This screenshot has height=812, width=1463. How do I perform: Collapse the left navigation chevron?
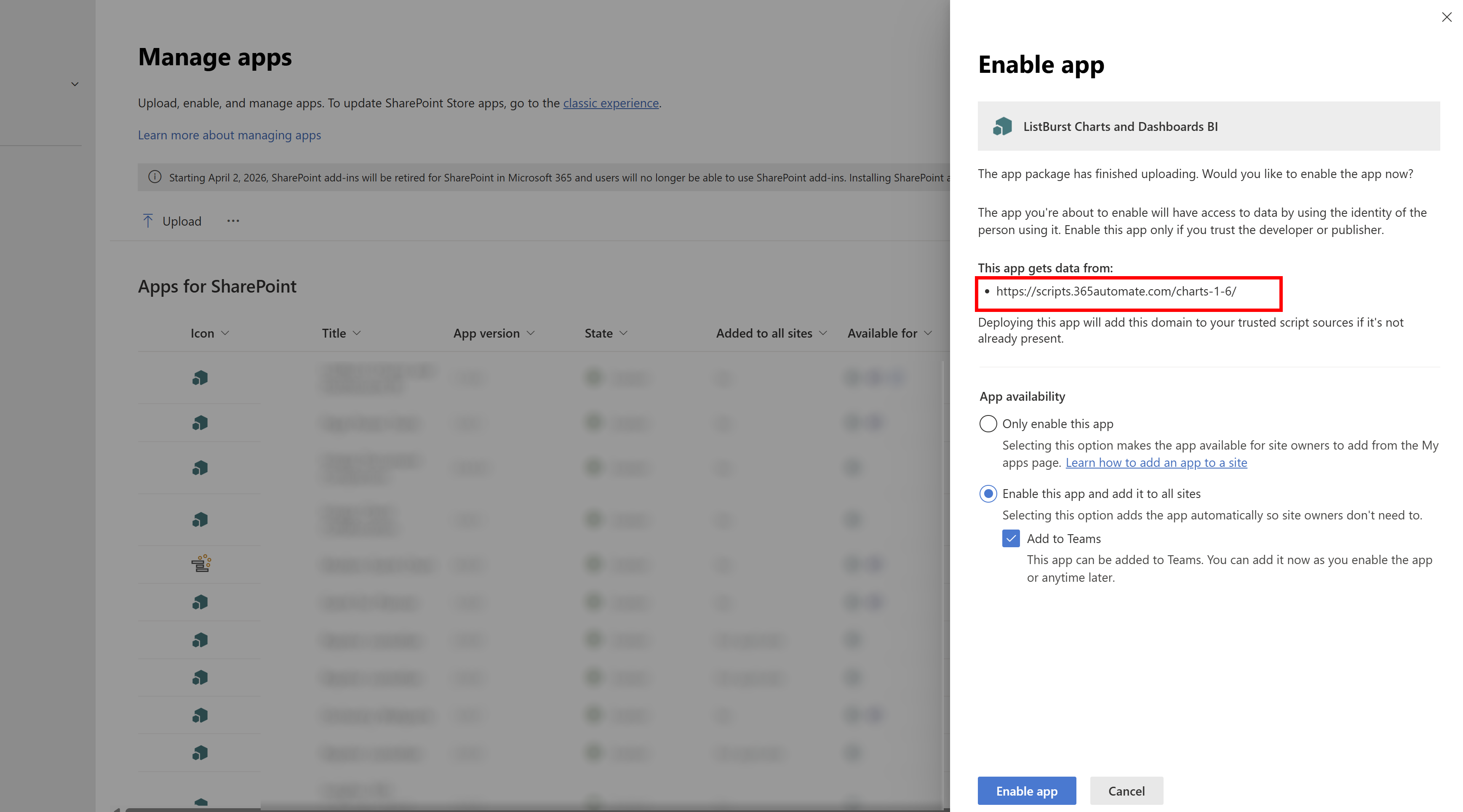point(75,84)
